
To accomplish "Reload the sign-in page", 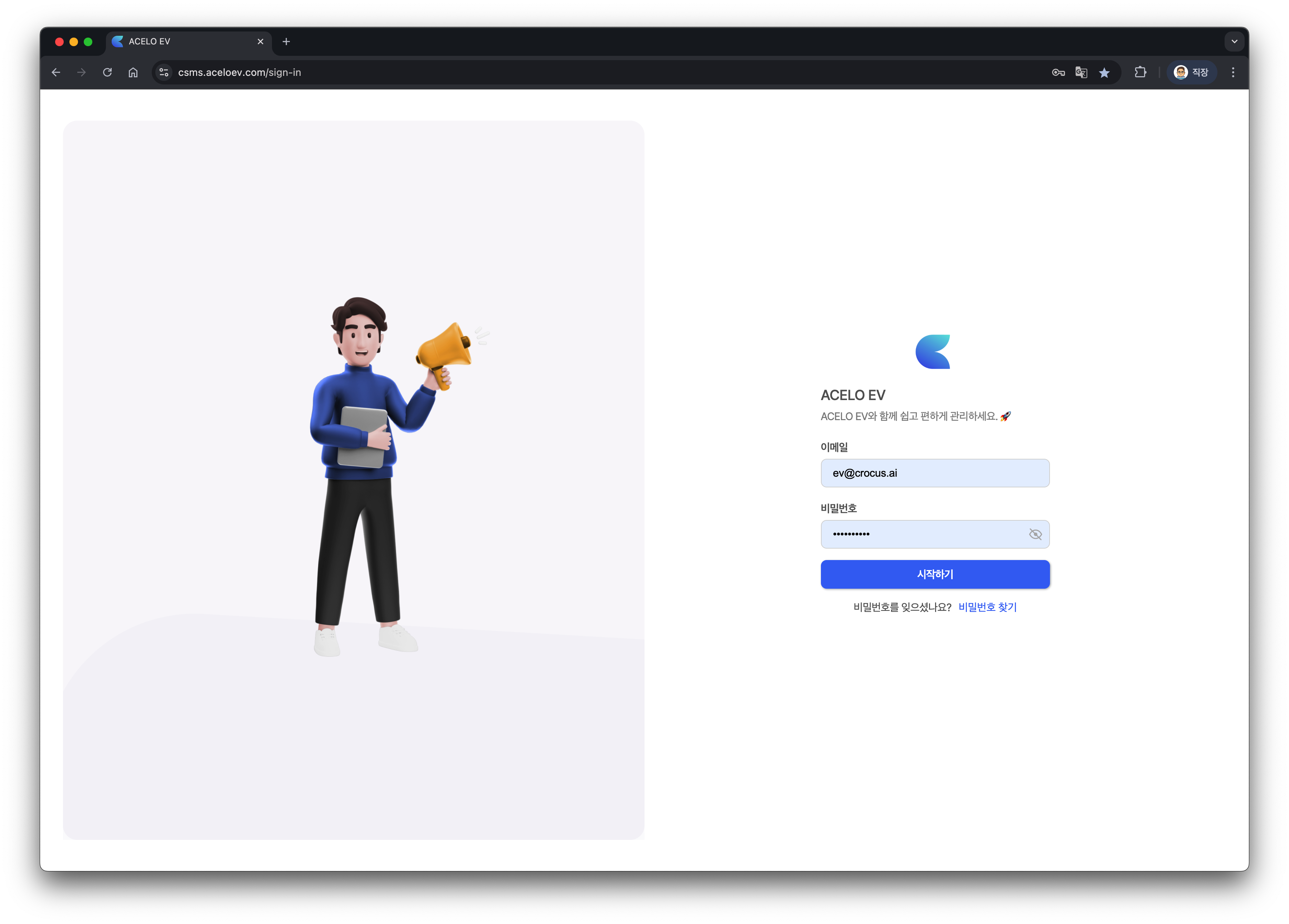I will [x=107, y=72].
